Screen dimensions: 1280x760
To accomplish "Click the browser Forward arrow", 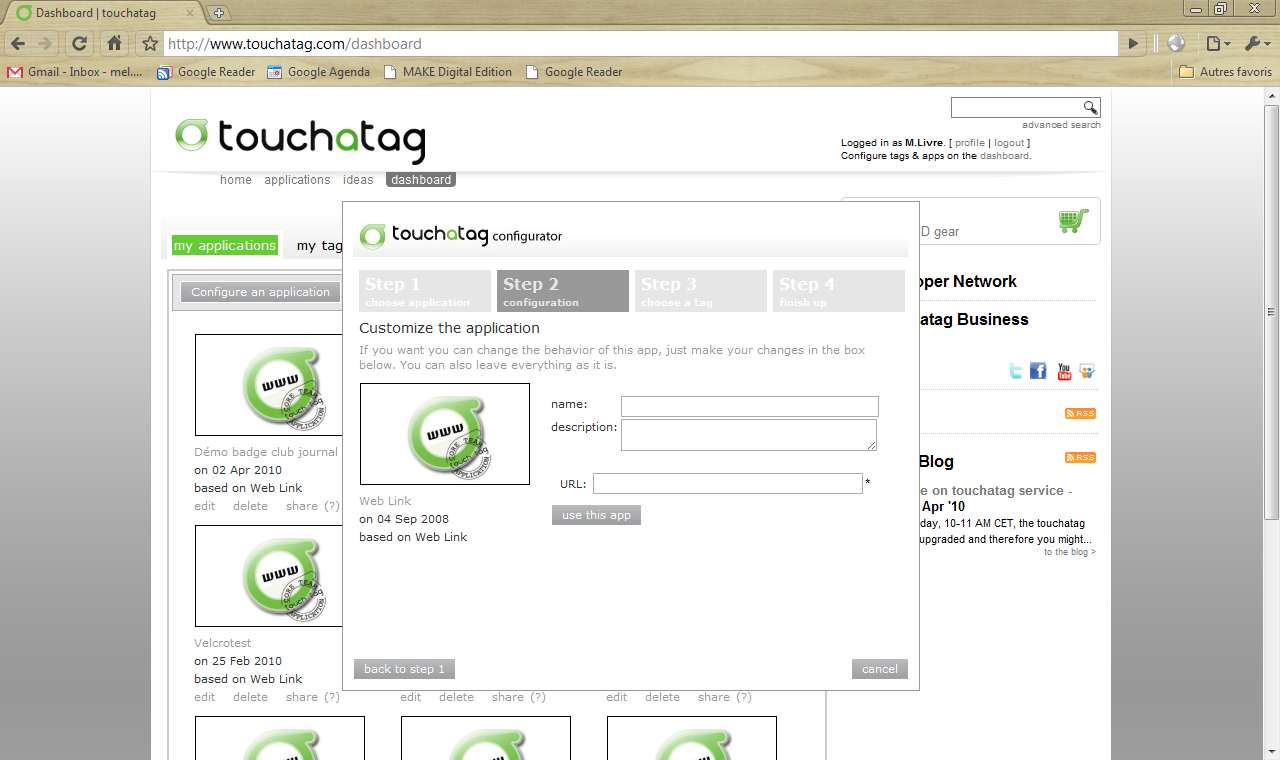I will pyautogui.click(x=44, y=44).
